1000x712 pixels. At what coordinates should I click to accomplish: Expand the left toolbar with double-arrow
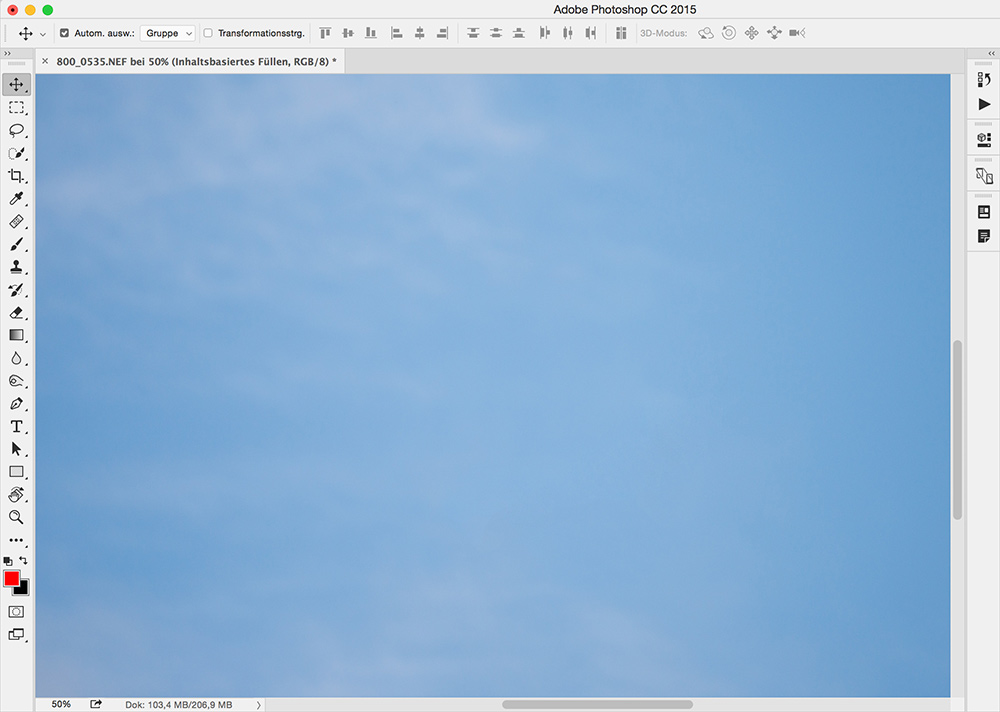8,54
